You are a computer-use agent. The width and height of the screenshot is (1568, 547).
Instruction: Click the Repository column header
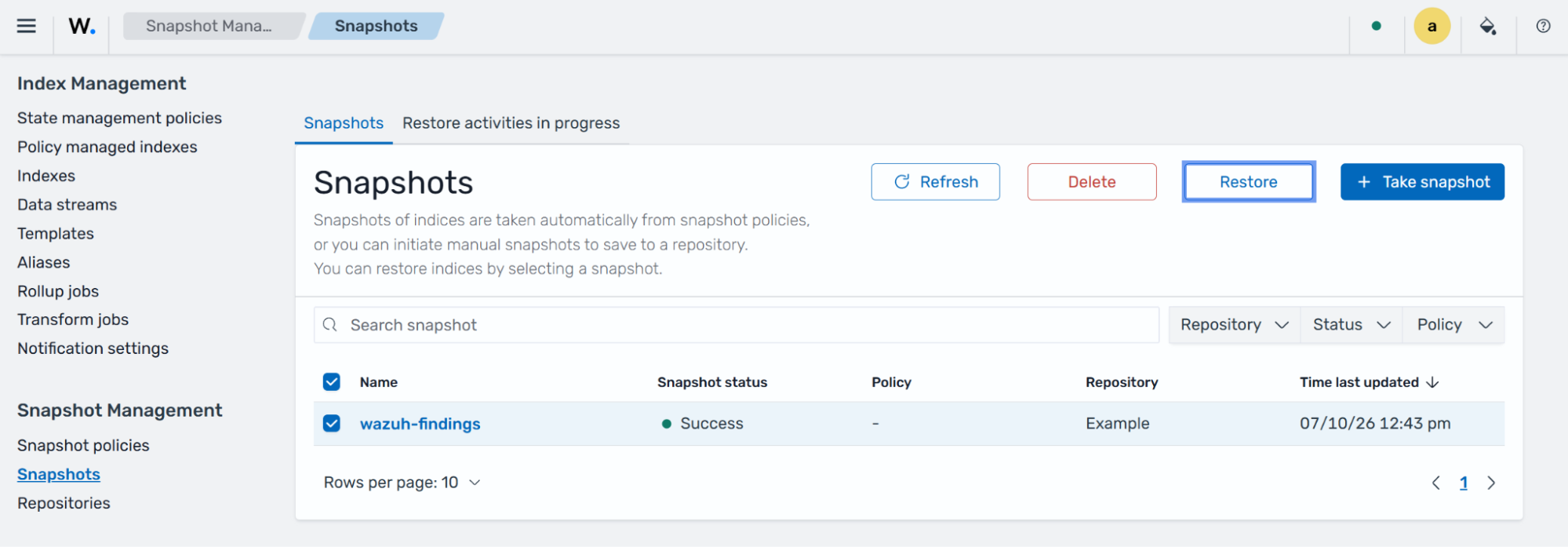coord(1122,382)
